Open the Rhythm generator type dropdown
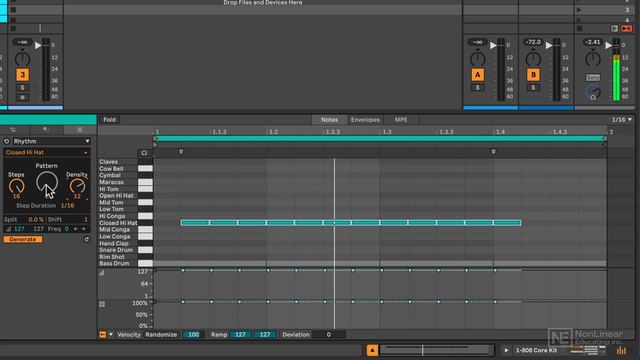The image size is (640, 360). click(x=51, y=141)
